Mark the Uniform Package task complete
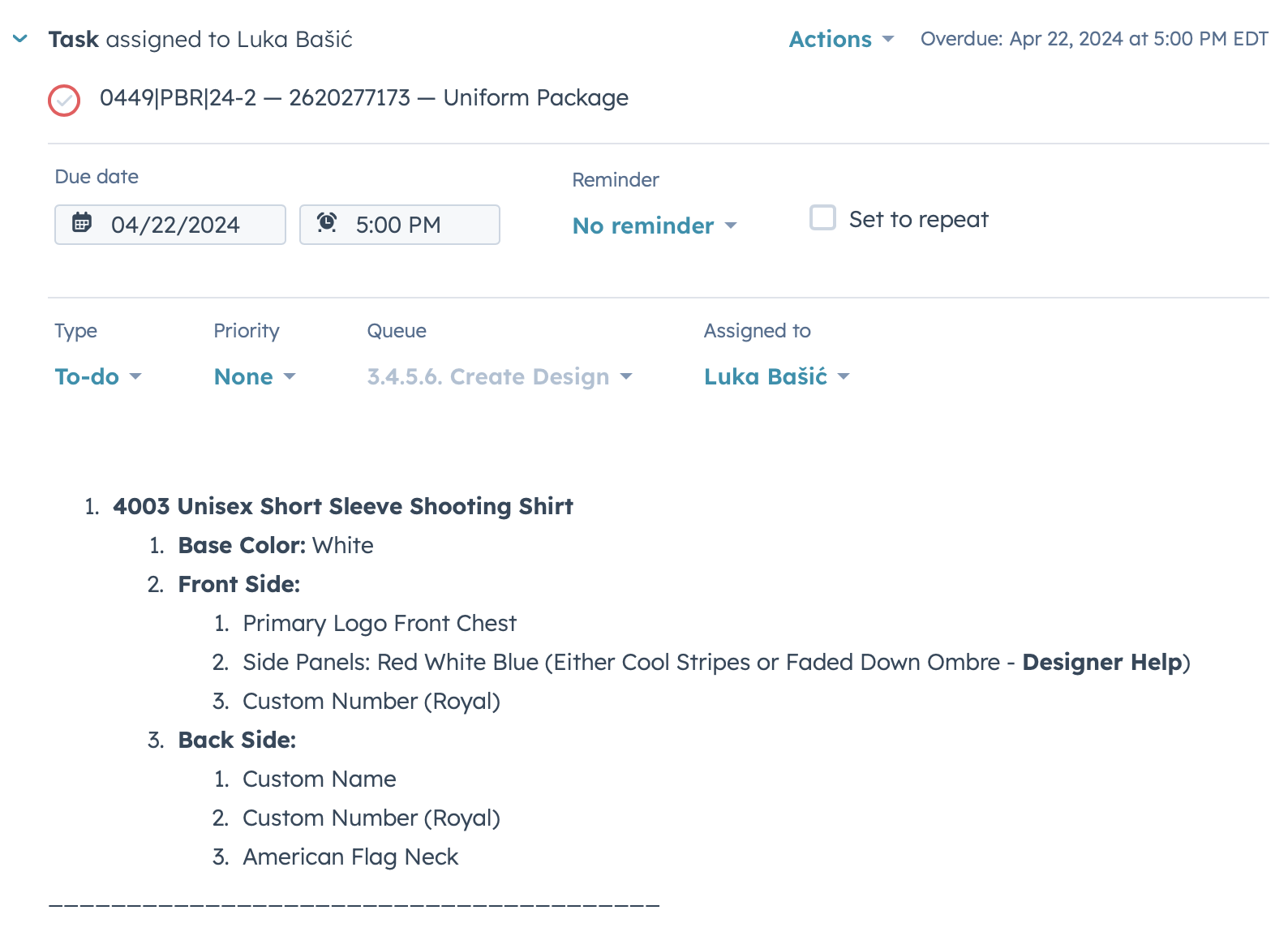 pos(64,101)
